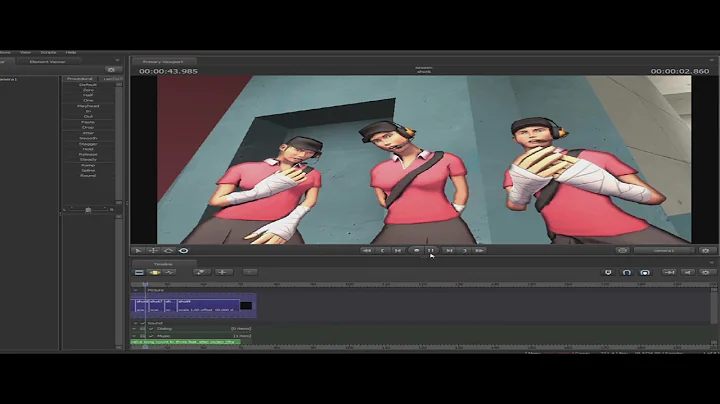Click the playhead marker on timeline ruler

(x=145, y=285)
